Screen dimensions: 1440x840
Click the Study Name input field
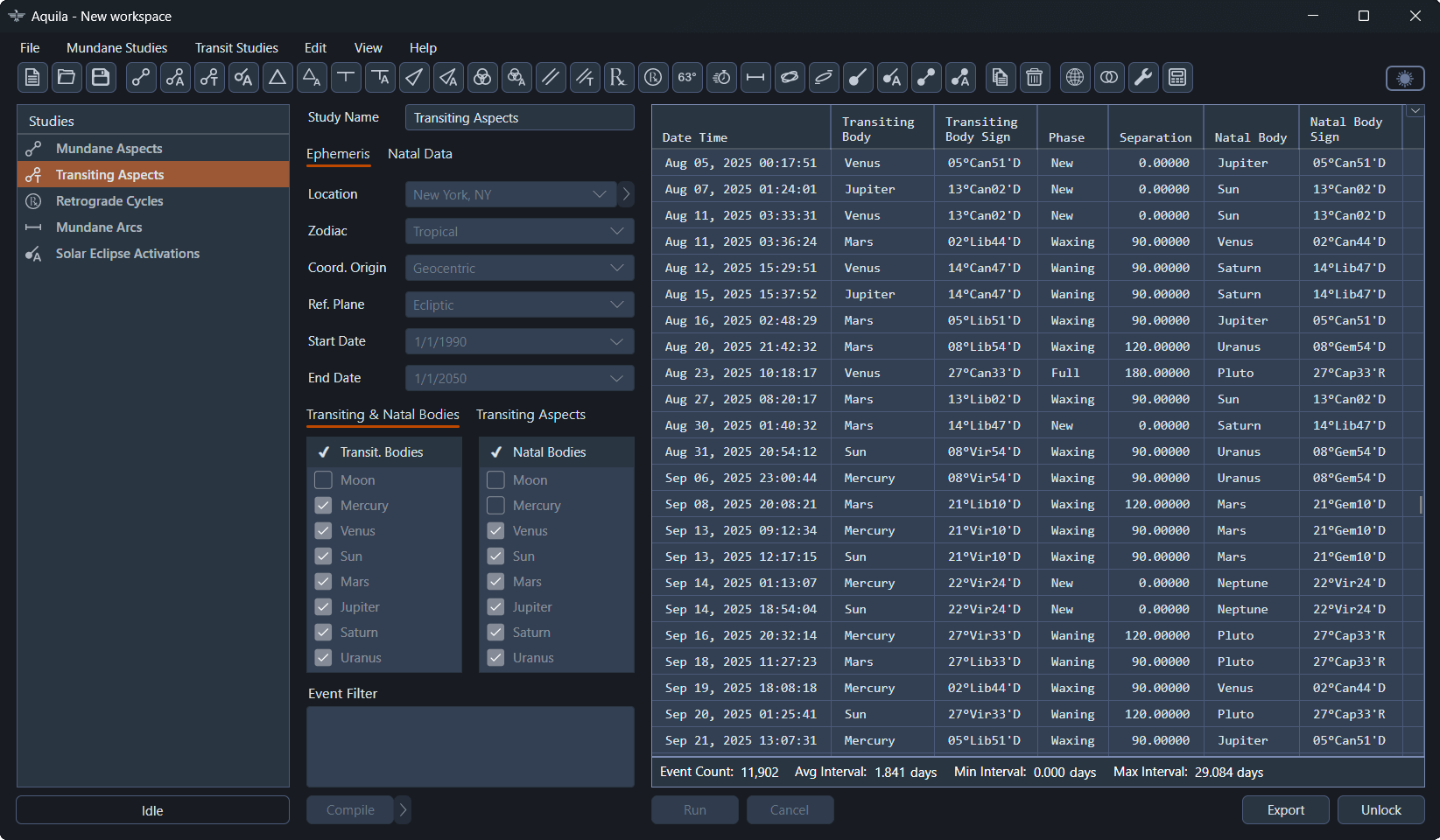pyautogui.click(x=519, y=118)
